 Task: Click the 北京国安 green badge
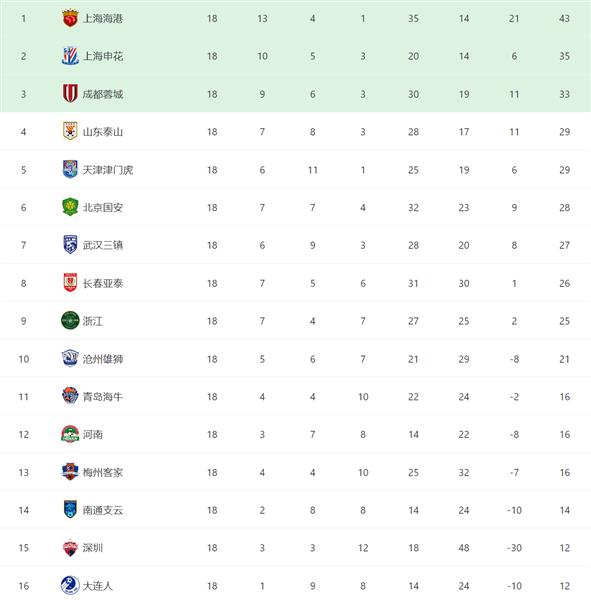pos(70,207)
